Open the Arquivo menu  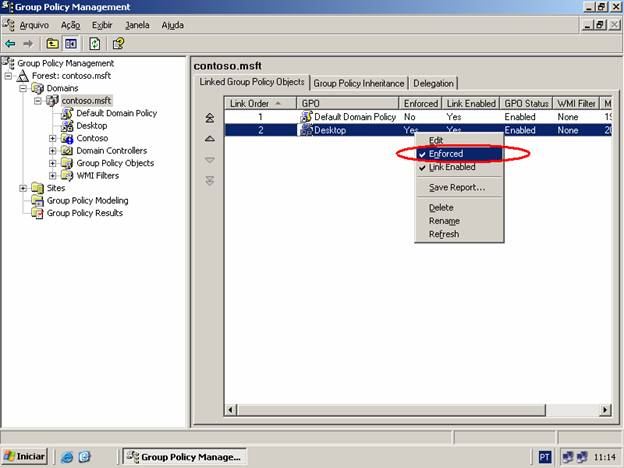click(34, 25)
